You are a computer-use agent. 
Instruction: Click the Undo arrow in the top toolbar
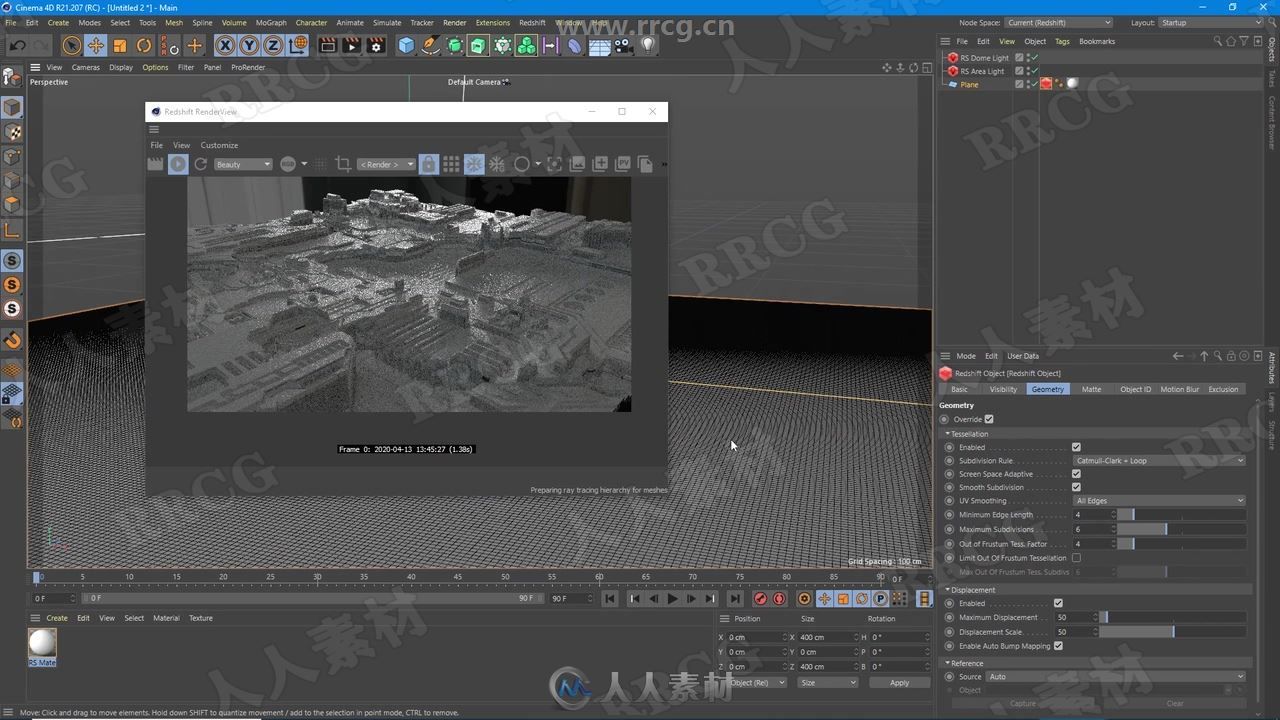[x=17, y=45]
